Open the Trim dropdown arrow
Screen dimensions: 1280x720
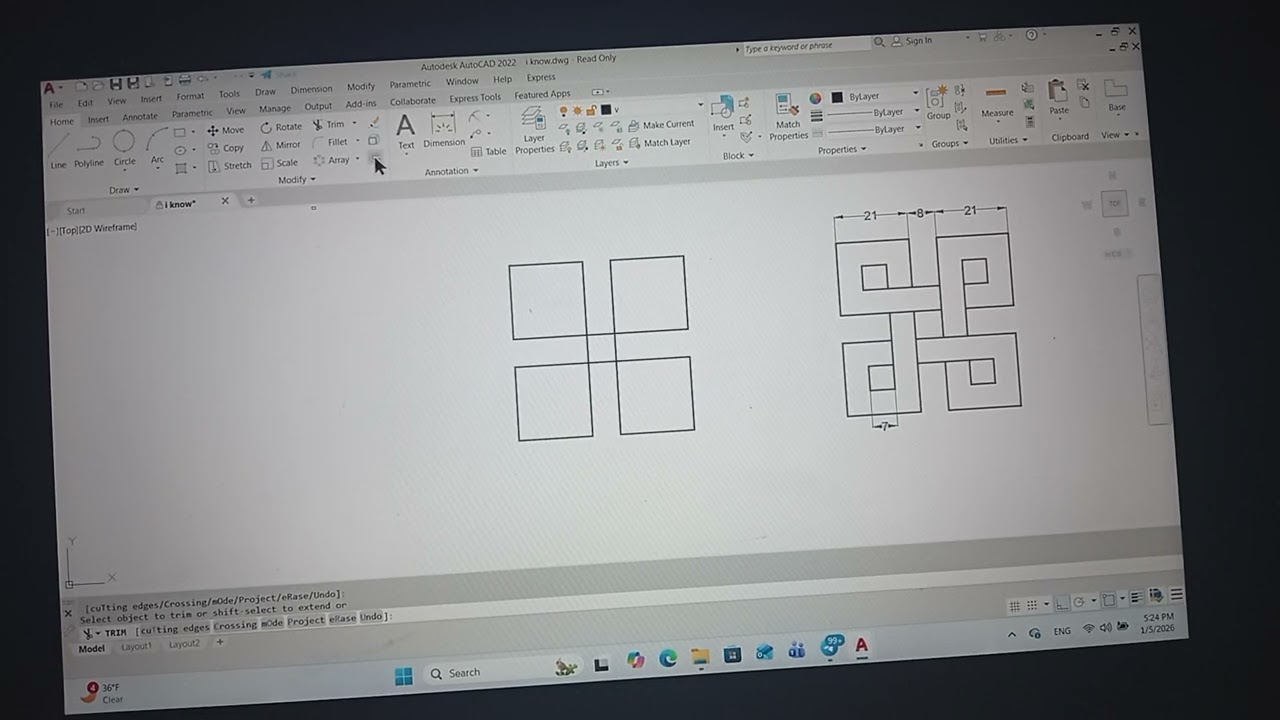(354, 124)
